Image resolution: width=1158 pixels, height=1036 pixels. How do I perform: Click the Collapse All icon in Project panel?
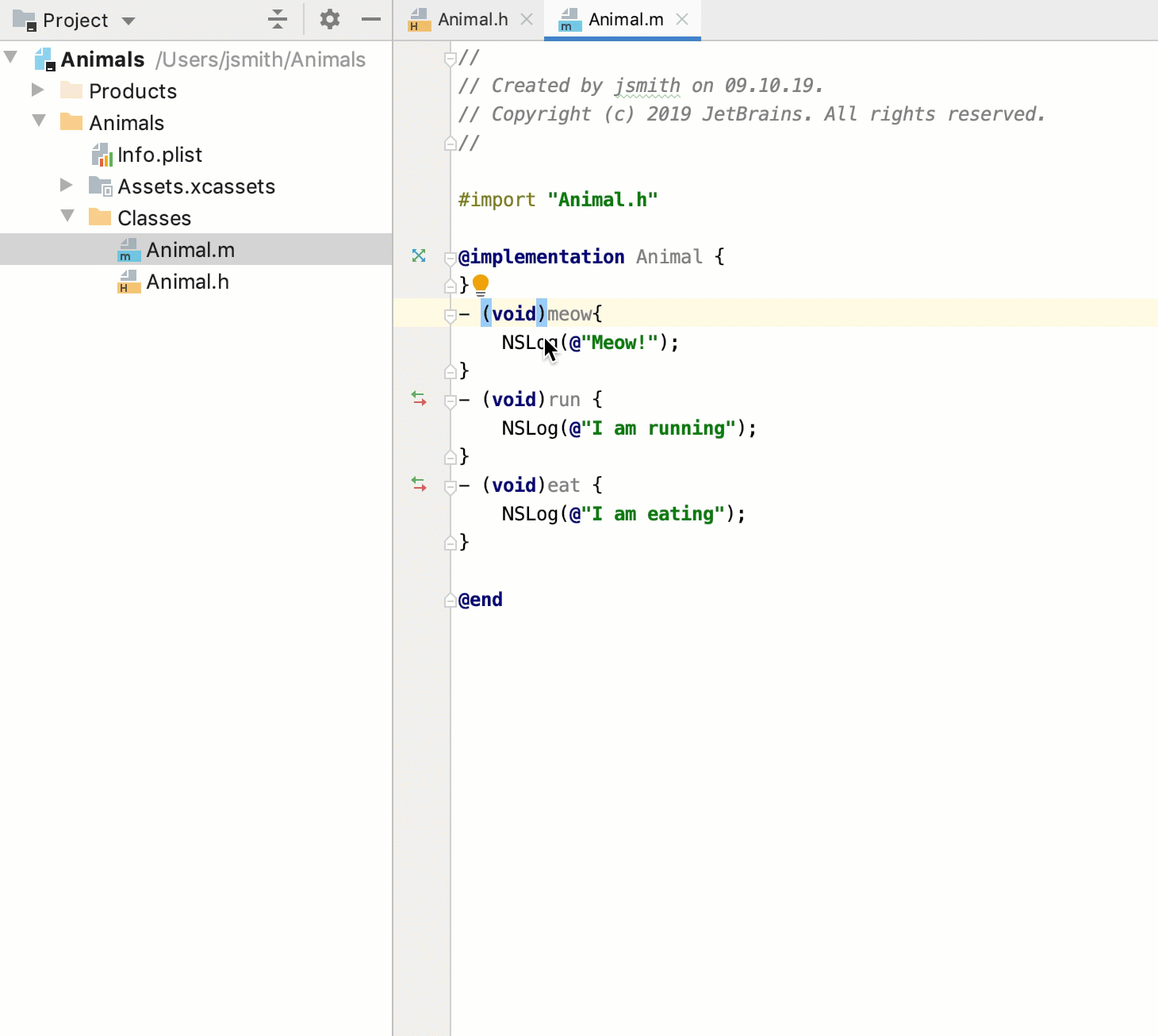point(278,19)
